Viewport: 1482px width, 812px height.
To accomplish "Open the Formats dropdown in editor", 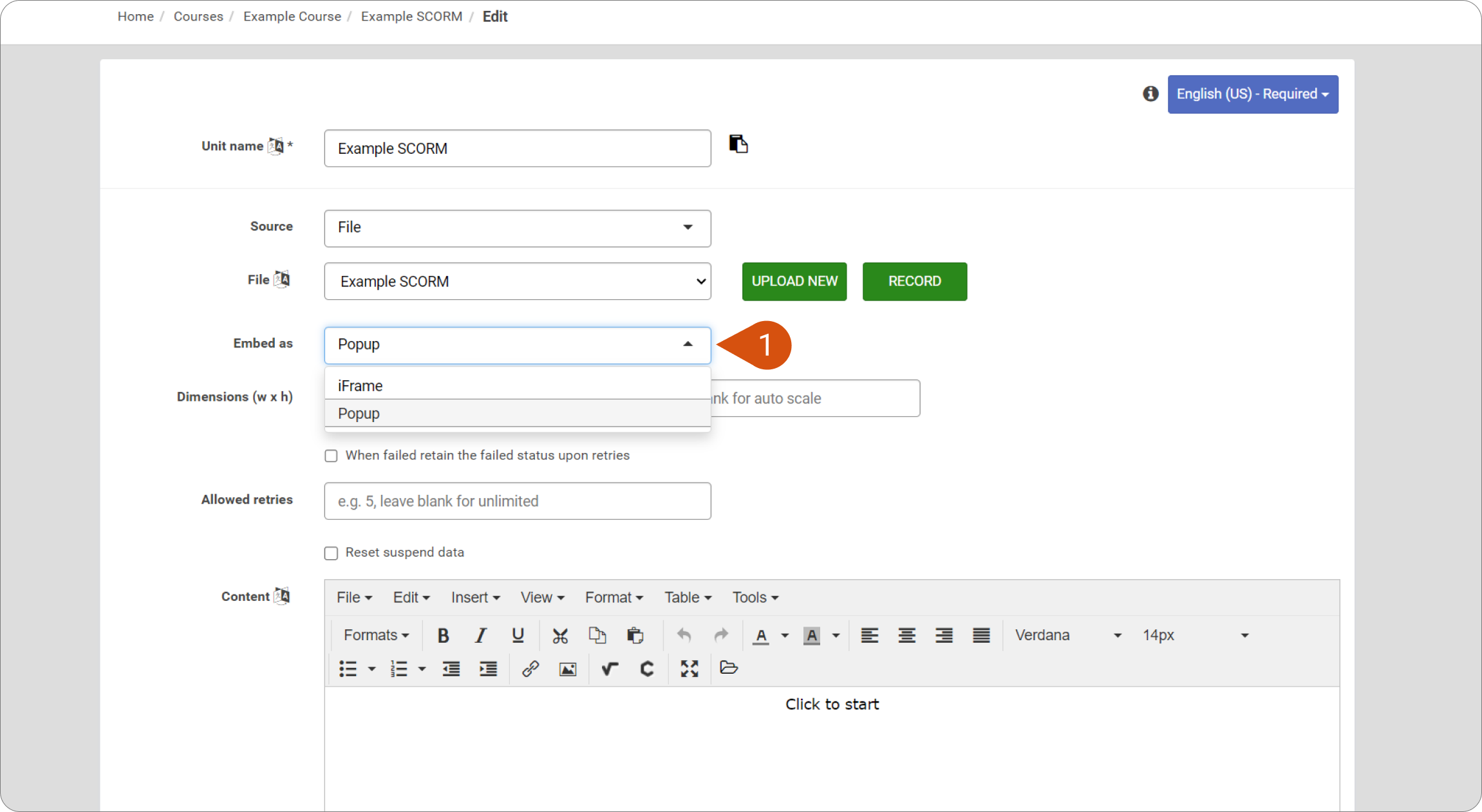I will [x=377, y=636].
